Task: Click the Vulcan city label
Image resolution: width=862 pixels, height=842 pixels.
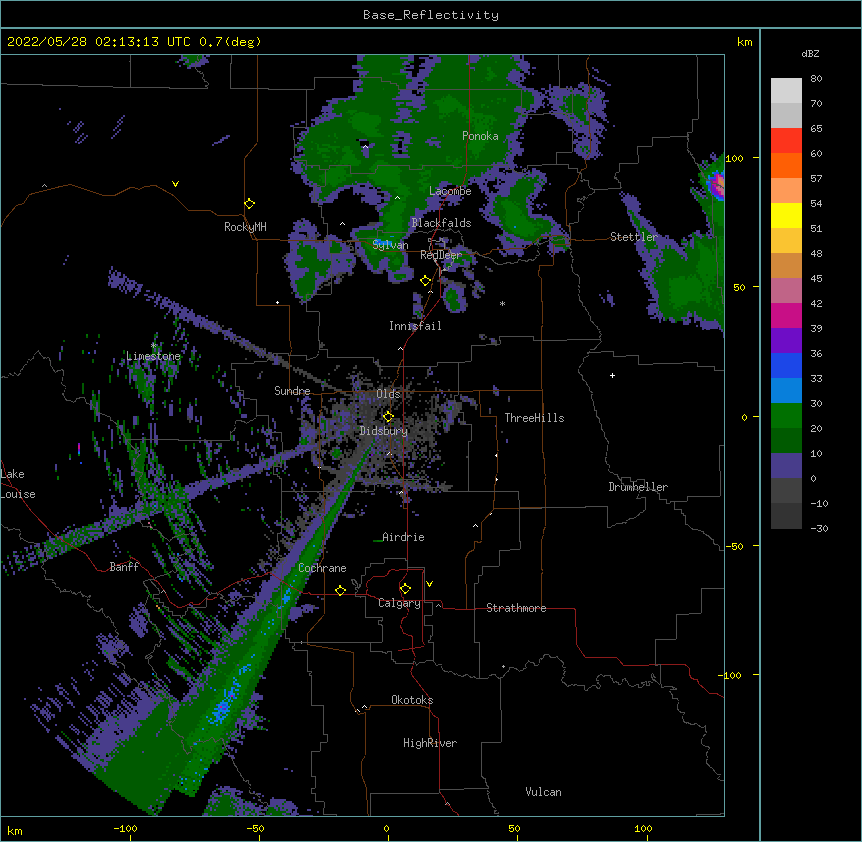Action: [543, 792]
